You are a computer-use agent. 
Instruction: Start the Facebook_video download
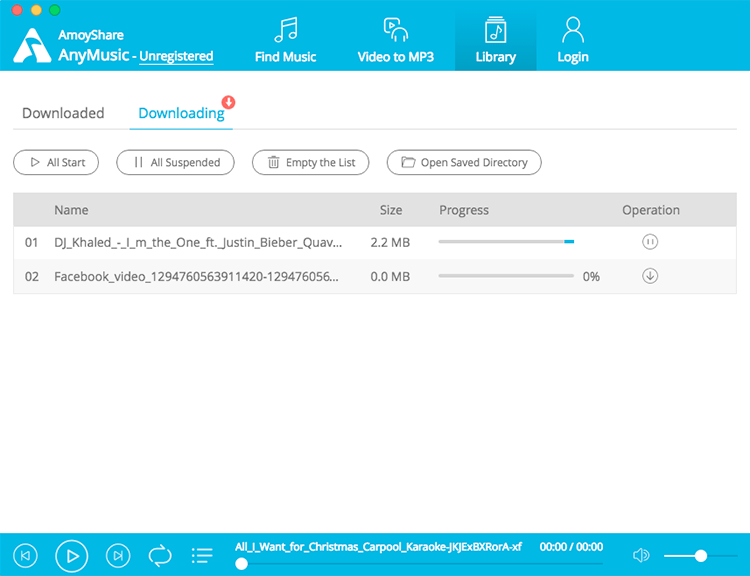click(650, 276)
